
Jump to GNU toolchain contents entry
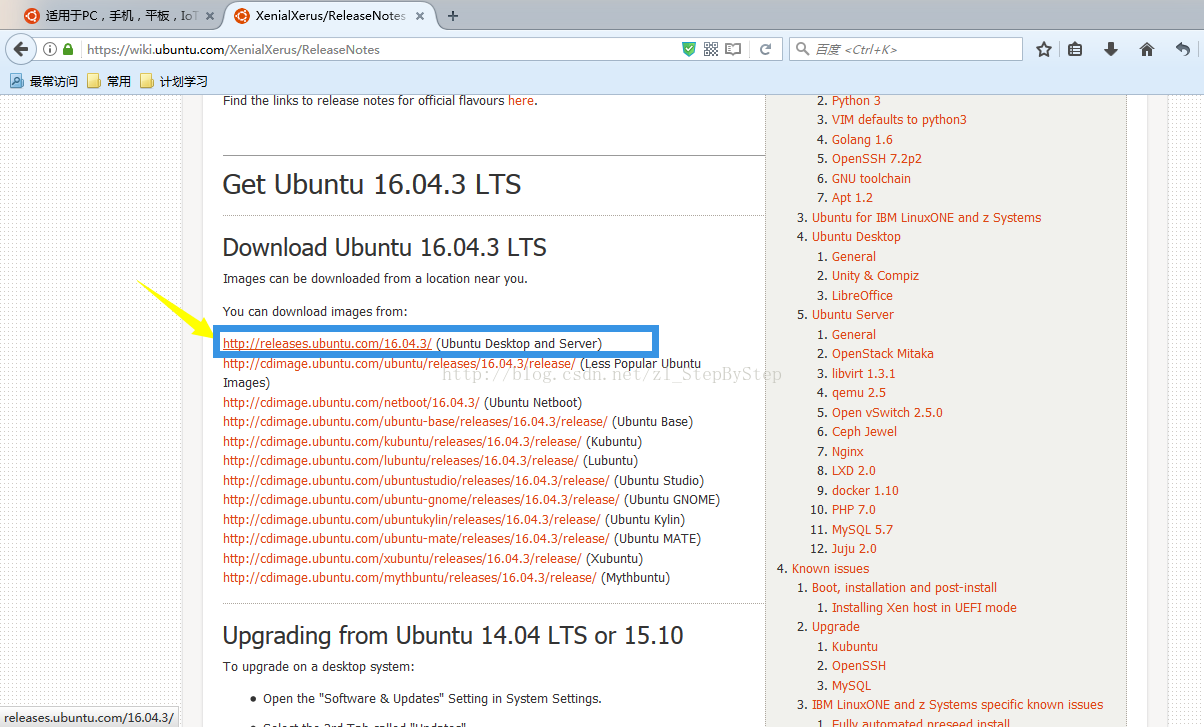click(871, 178)
